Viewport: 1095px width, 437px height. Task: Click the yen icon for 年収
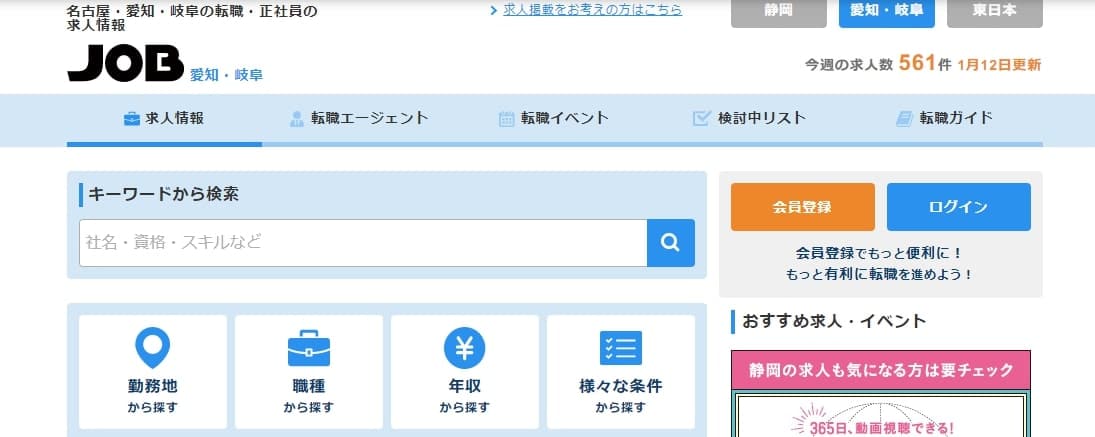pyautogui.click(x=464, y=348)
